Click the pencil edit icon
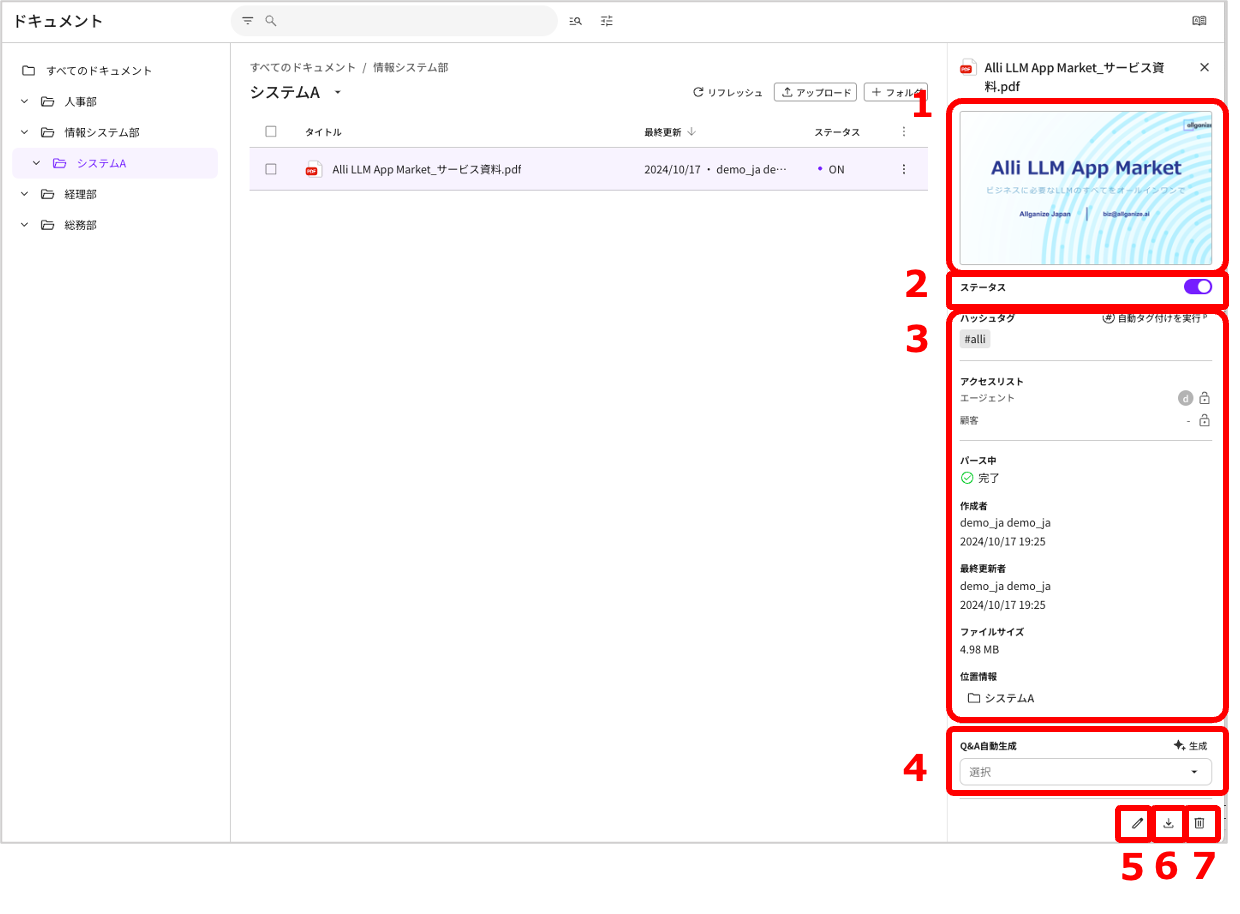The height and width of the screenshot is (914, 1240). [x=1136, y=823]
